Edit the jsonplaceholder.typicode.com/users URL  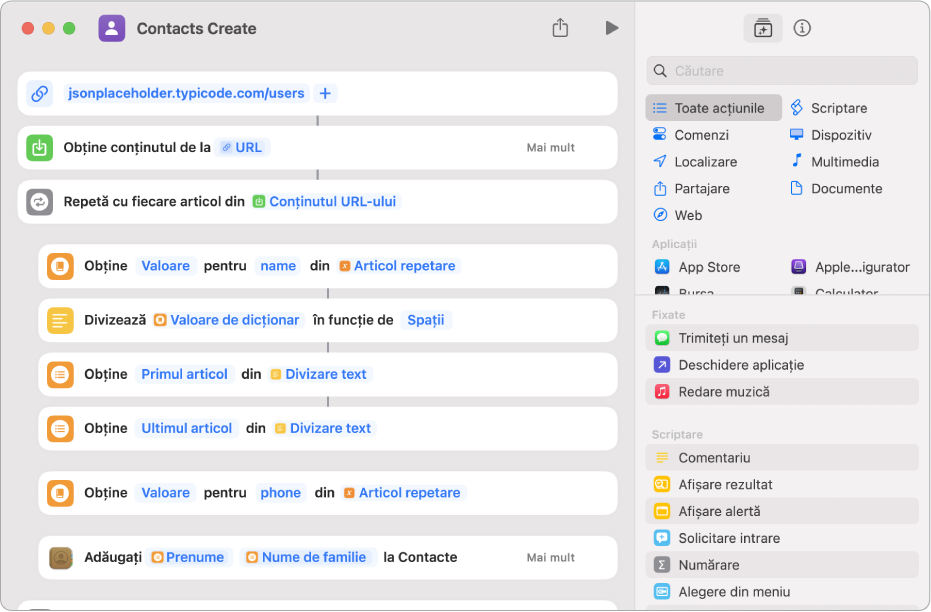click(186, 93)
